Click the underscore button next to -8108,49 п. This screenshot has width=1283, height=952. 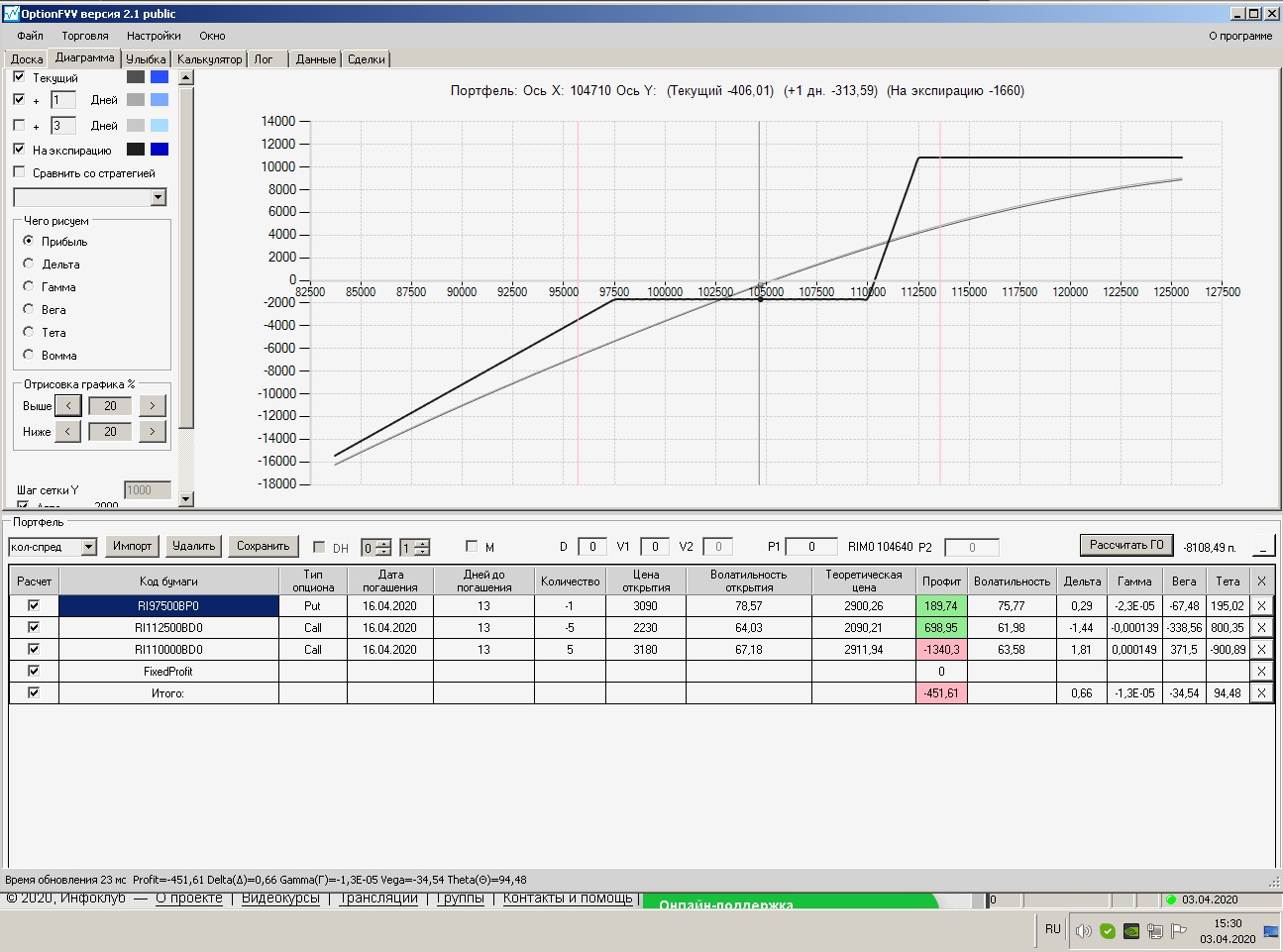tap(1263, 546)
